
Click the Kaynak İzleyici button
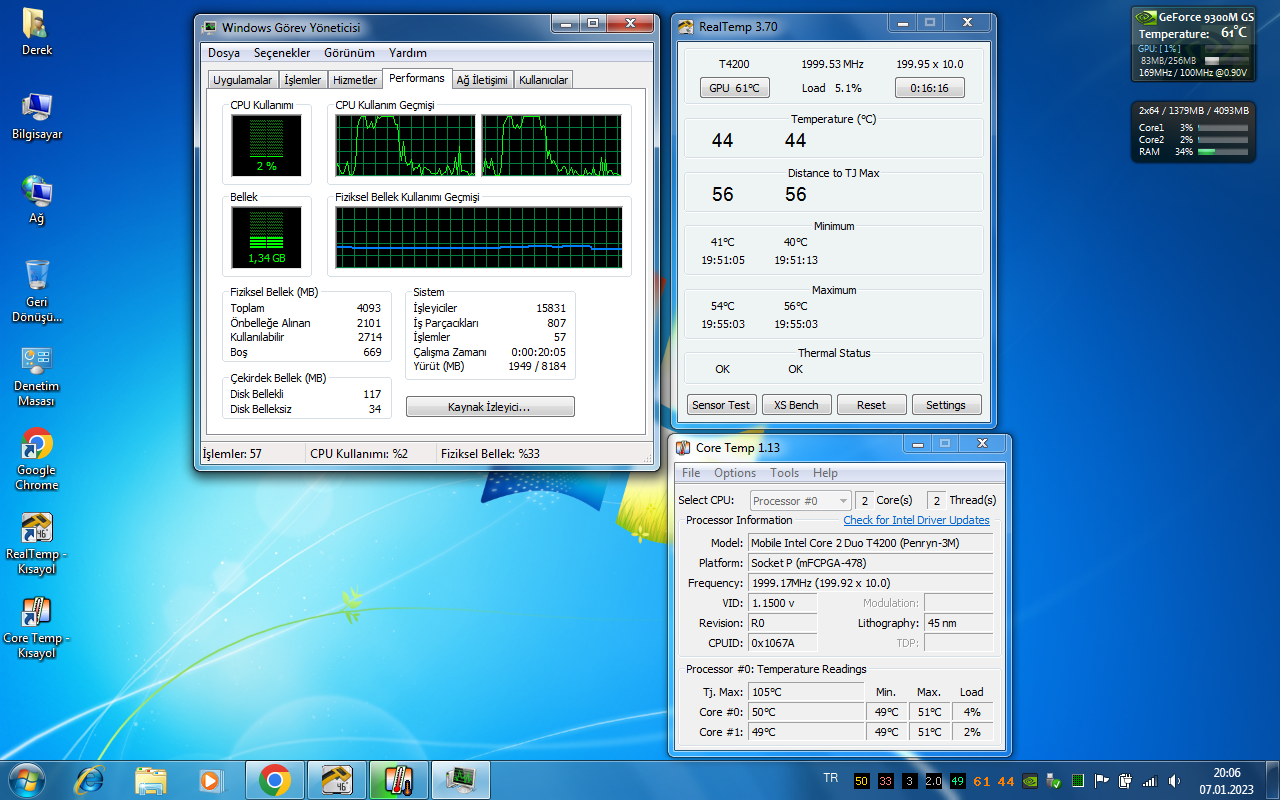coord(490,407)
